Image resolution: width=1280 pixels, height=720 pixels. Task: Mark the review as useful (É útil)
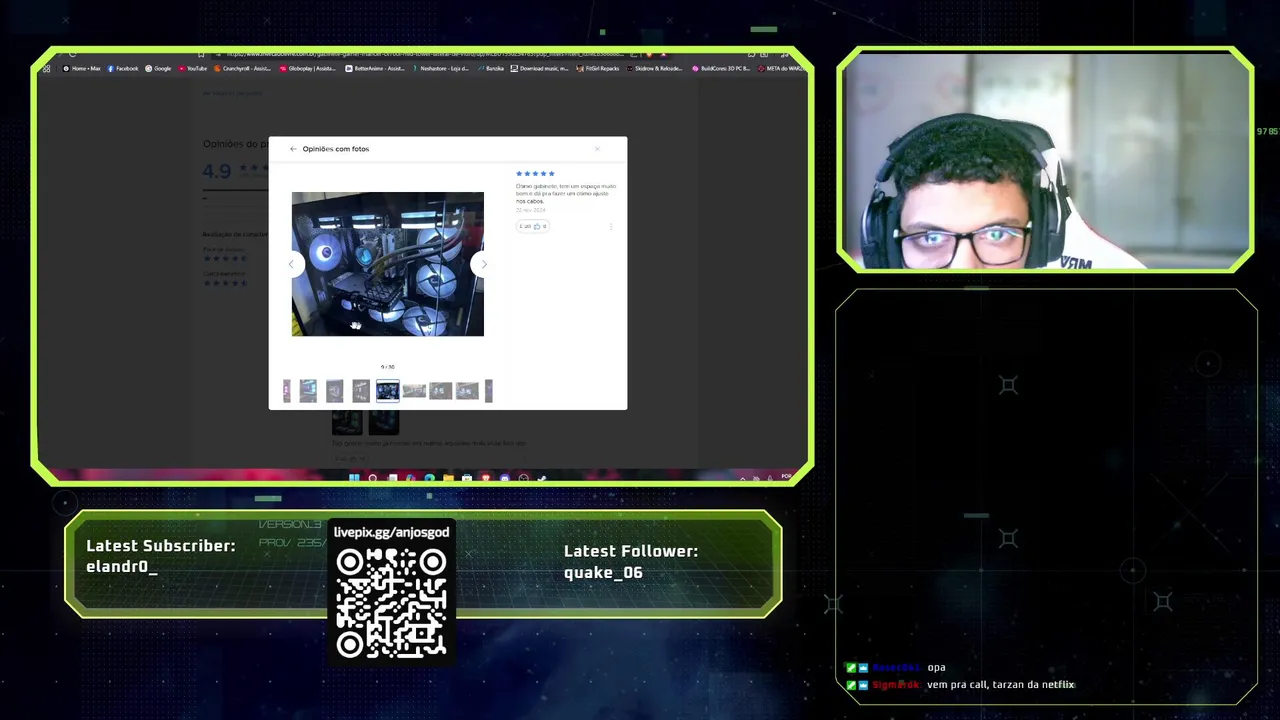click(x=532, y=226)
